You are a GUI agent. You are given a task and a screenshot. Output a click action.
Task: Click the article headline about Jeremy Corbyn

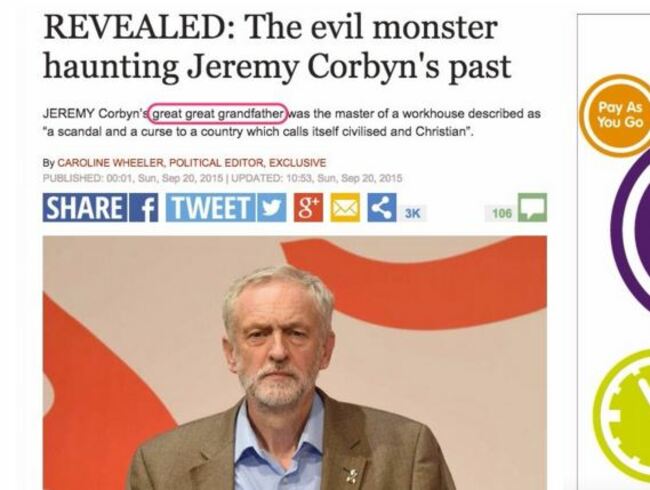pos(277,46)
